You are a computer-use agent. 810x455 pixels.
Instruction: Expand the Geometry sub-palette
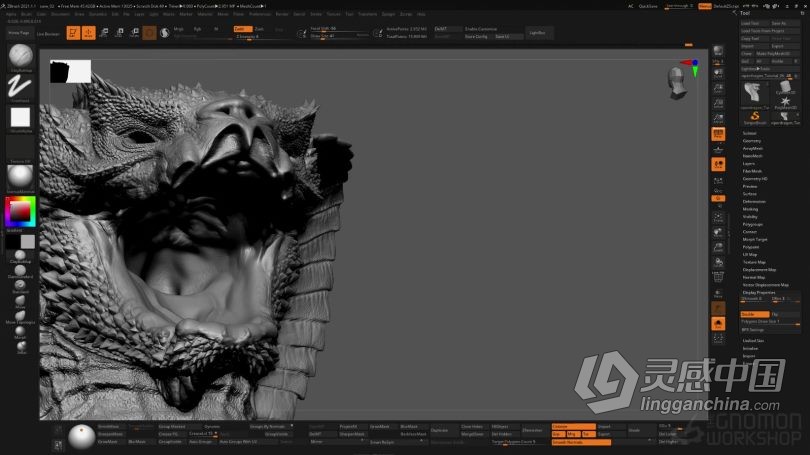coord(752,141)
